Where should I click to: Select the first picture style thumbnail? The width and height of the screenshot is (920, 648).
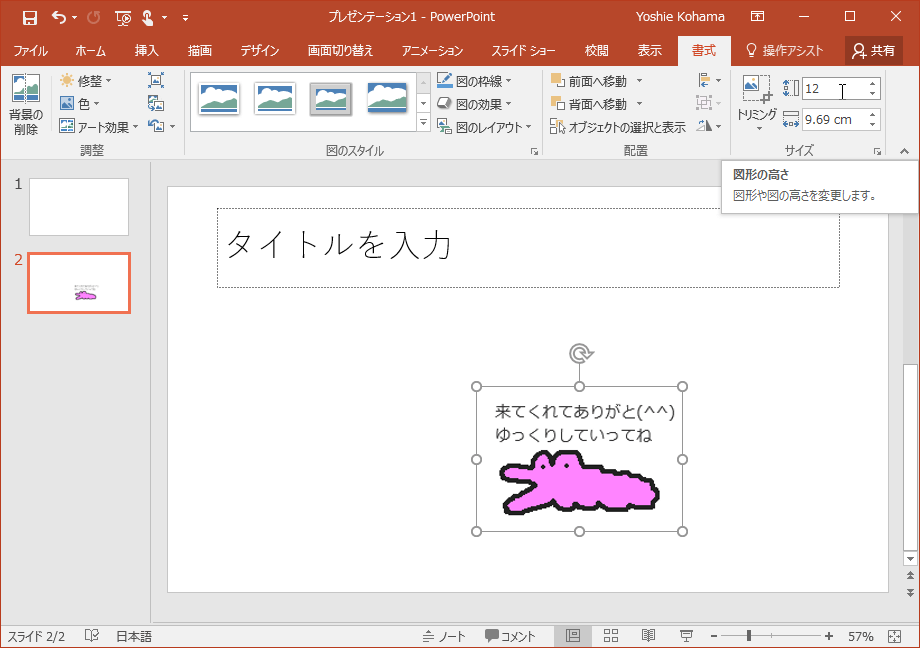tap(219, 98)
